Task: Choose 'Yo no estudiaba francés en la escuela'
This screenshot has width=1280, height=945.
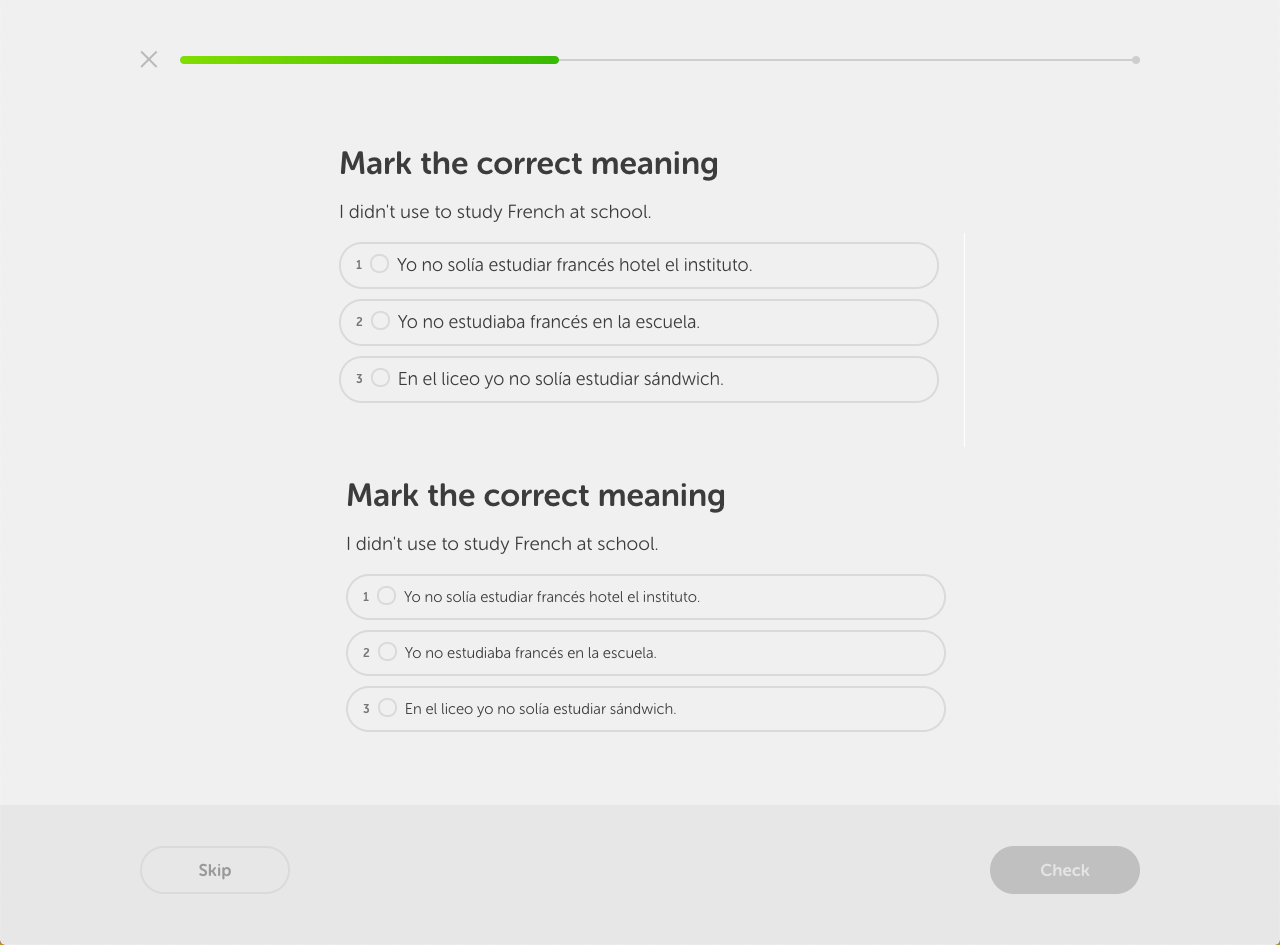Action: (x=639, y=322)
